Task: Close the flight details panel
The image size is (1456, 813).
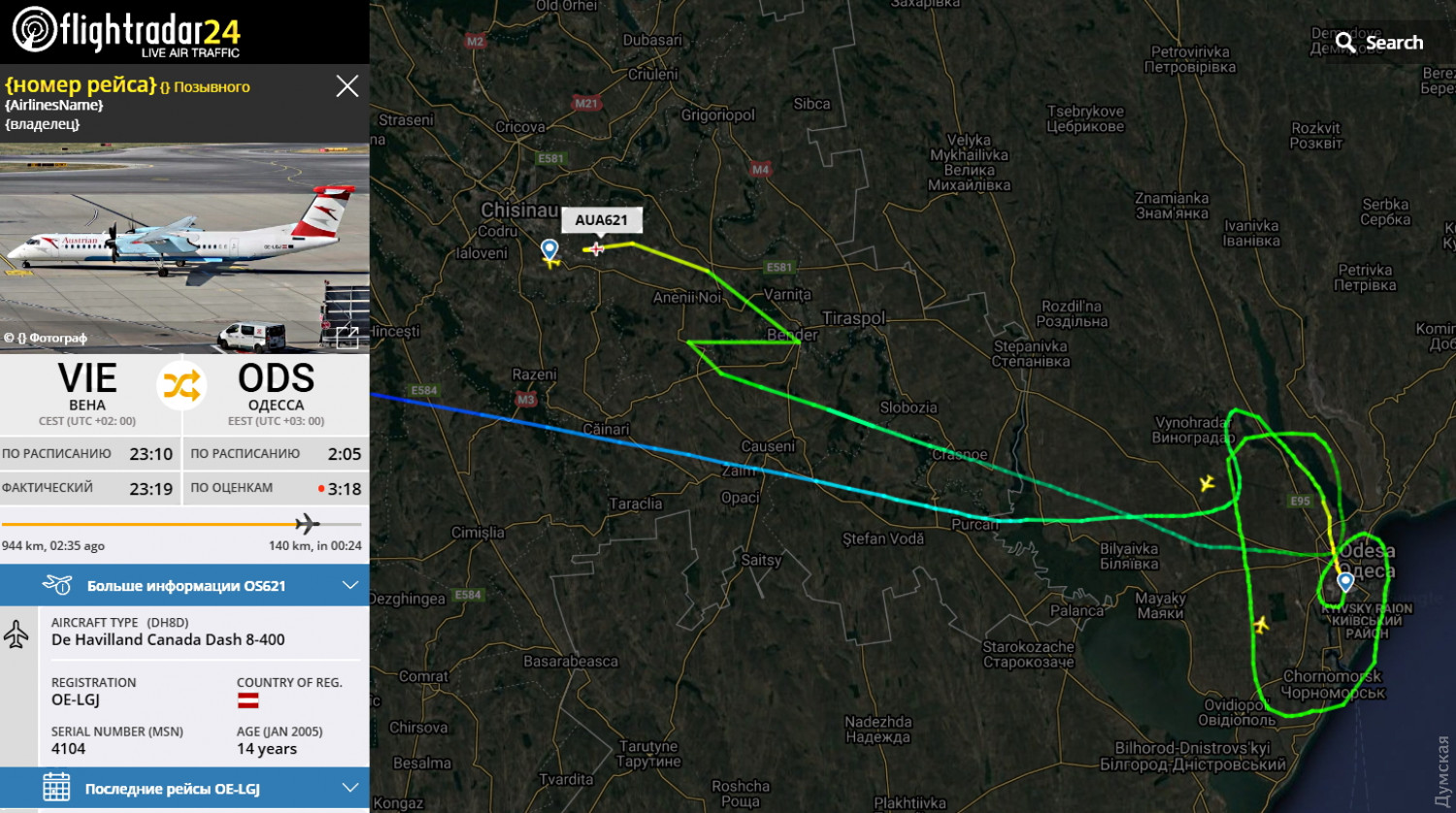Action: pyautogui.click(x=347, y=86)
